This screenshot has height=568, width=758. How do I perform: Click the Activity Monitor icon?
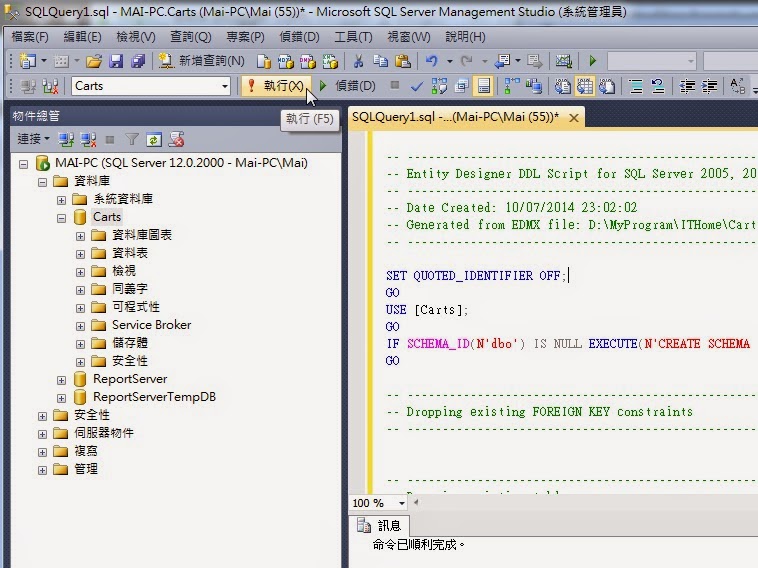click(x=564, y=61)
